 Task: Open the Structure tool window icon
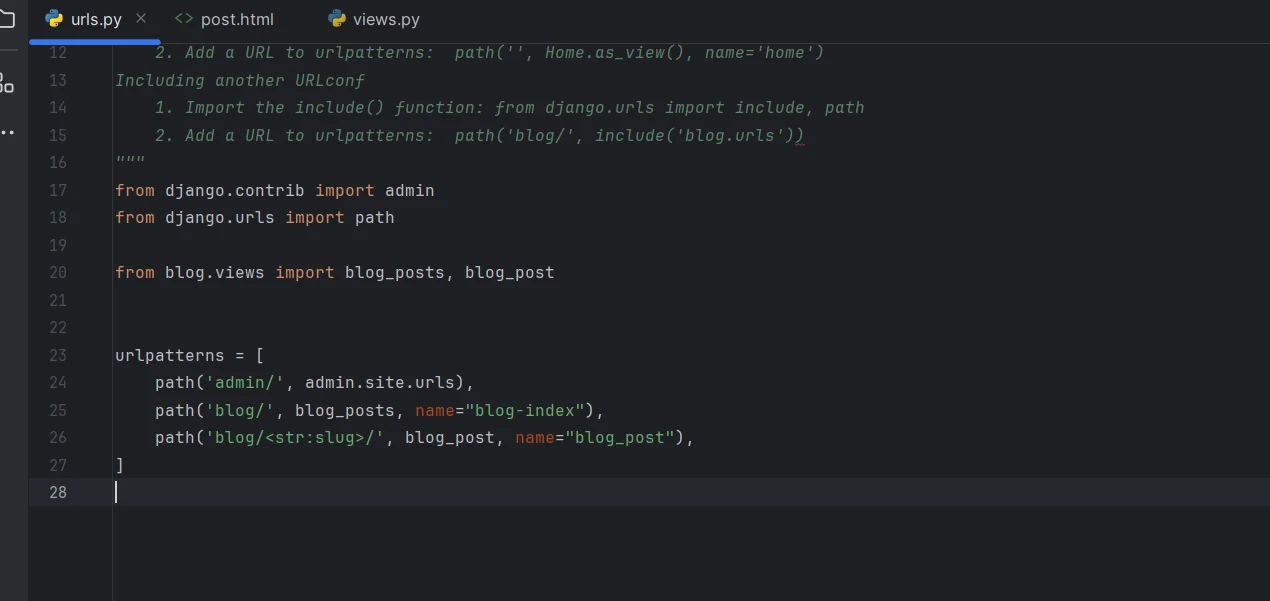click(x=6, y=83)
